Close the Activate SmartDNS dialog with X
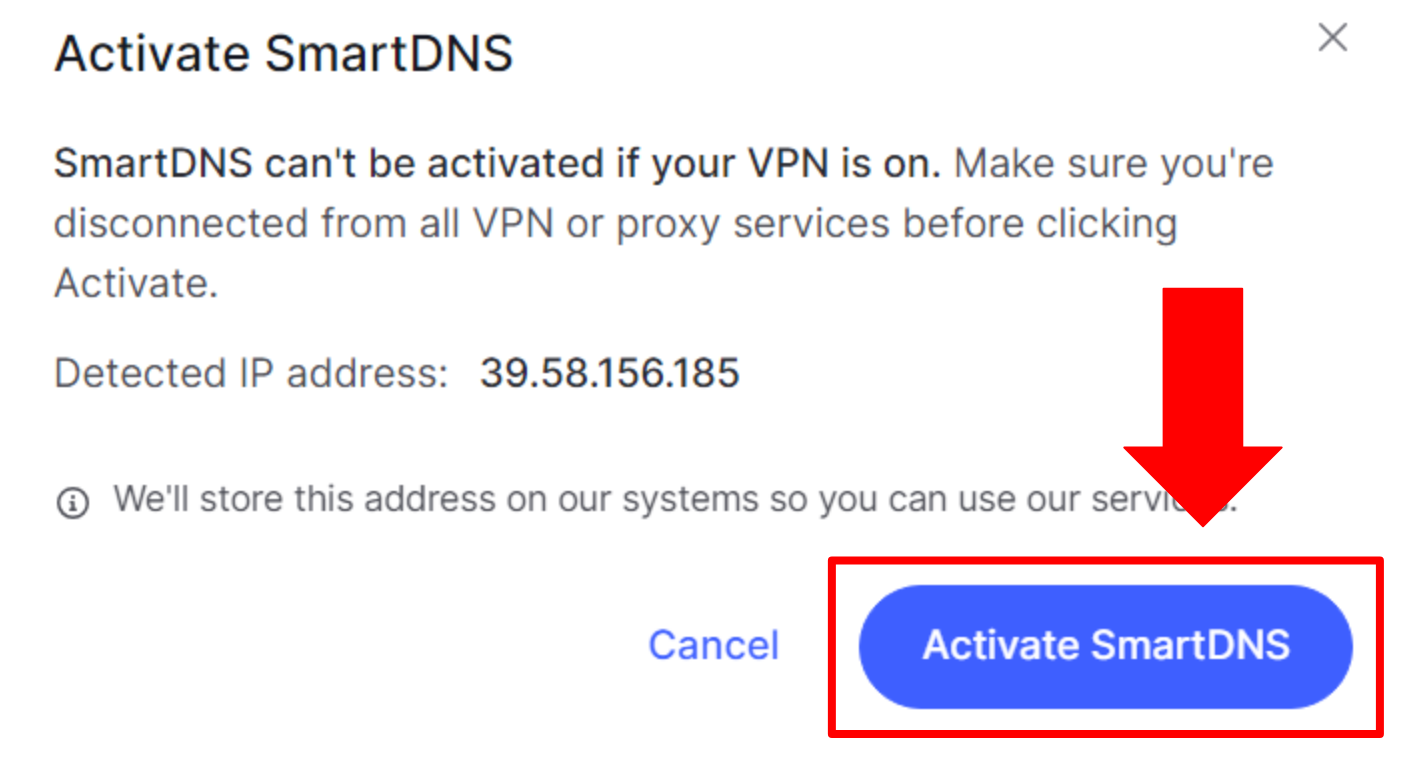 pos(1332,38)
